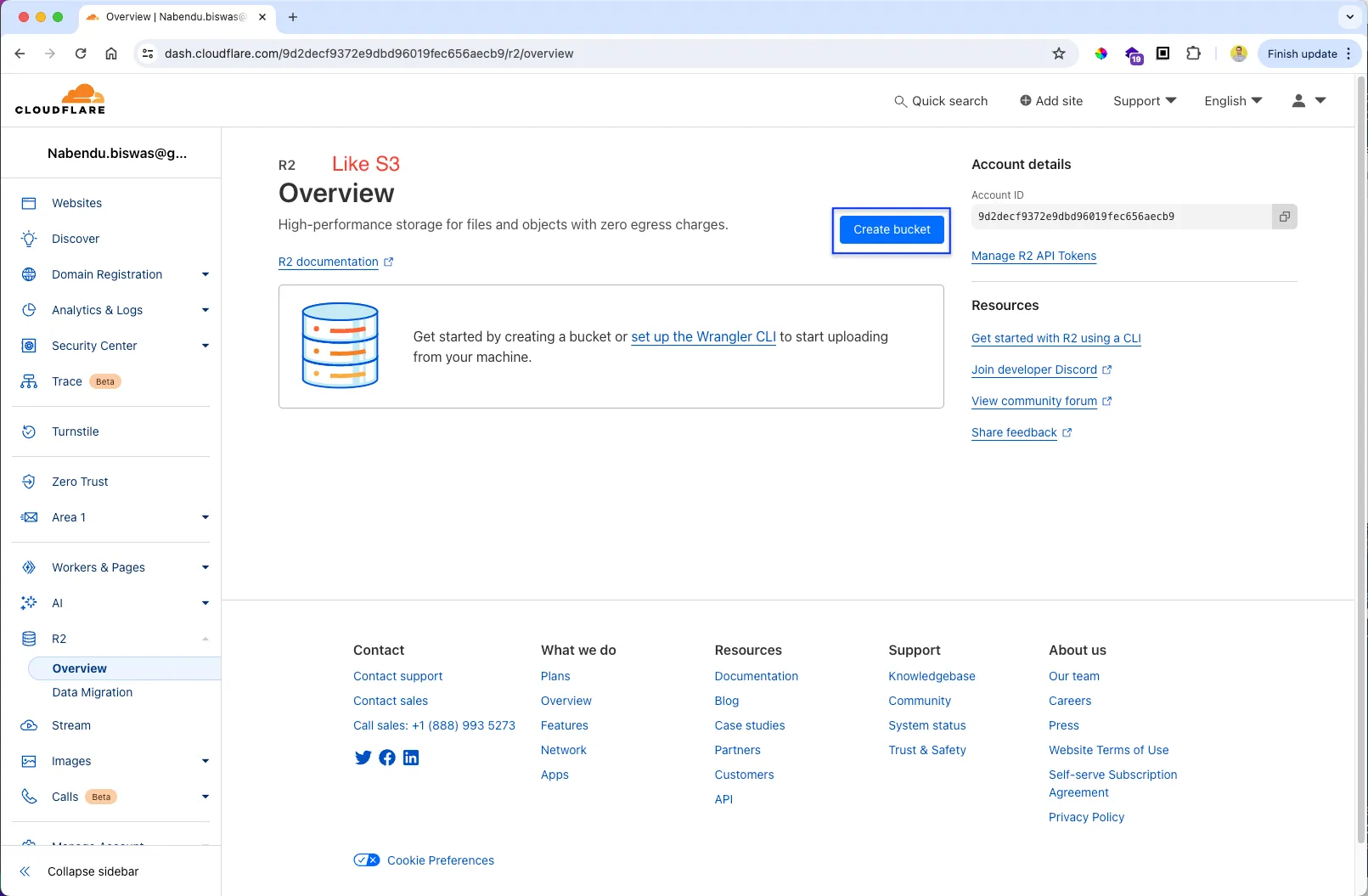Click the Domain Registration globe icon
The image size is (1368, 896).
tap(29, 274)
